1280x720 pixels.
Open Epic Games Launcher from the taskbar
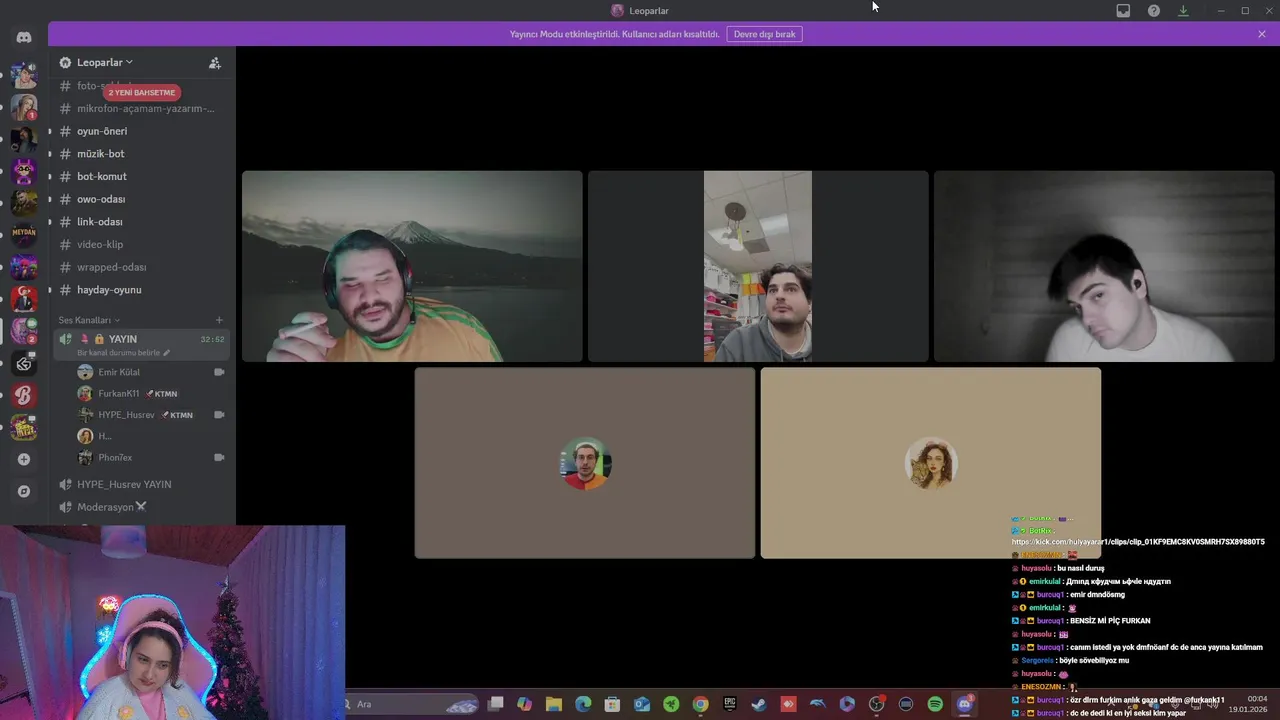pyautogui.click(x=730, y=704)
